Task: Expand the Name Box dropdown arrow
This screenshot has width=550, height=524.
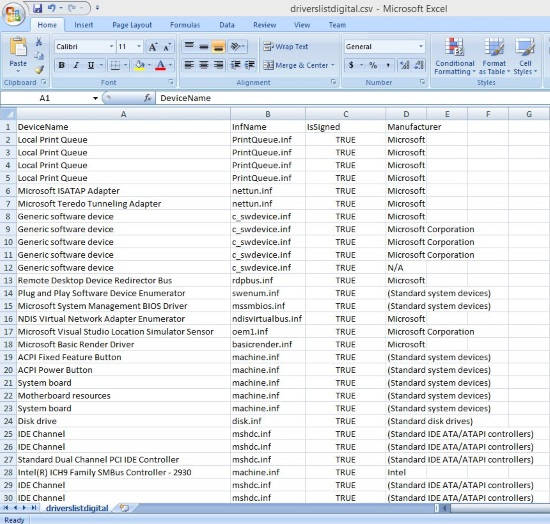Action: click(x=95, y=98)
